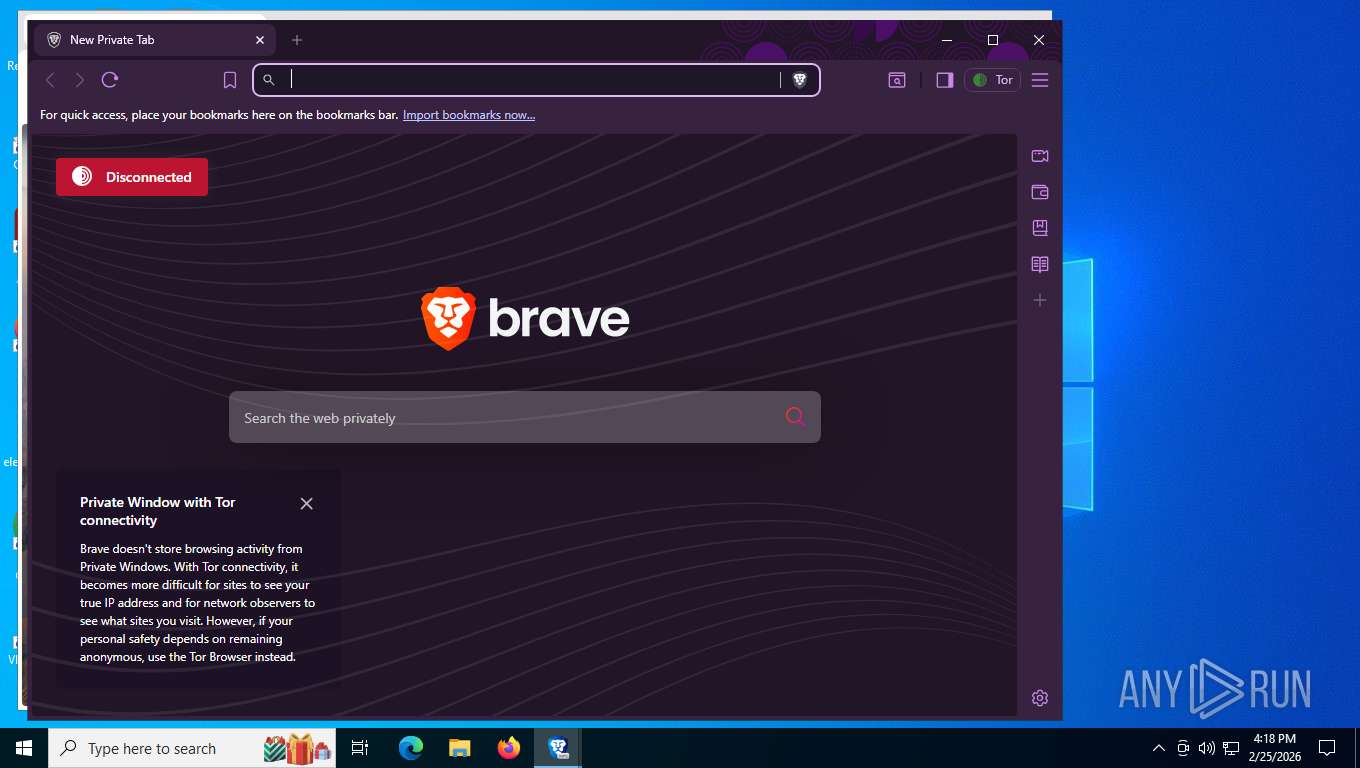Open sidebar settings gear icon
This screenshot has width=1360, height=768.
point(1040,698)
